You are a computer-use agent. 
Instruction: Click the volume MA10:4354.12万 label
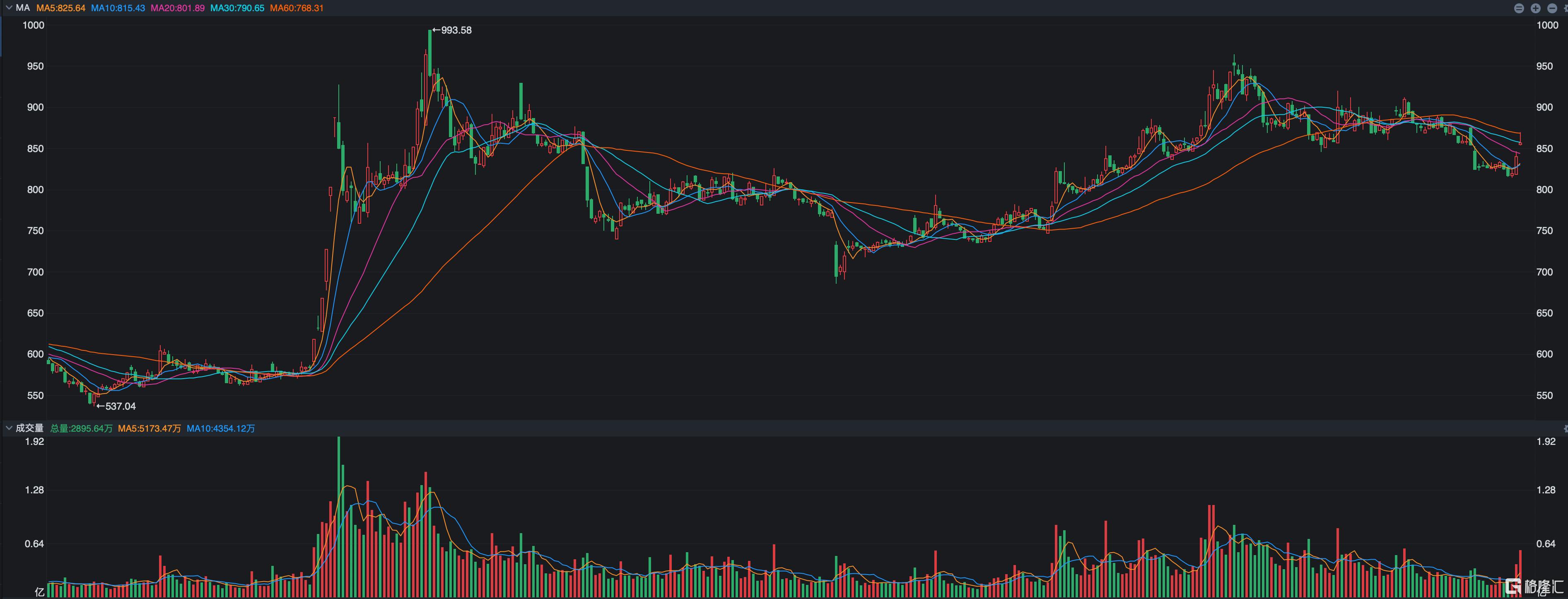pos(220,429)
